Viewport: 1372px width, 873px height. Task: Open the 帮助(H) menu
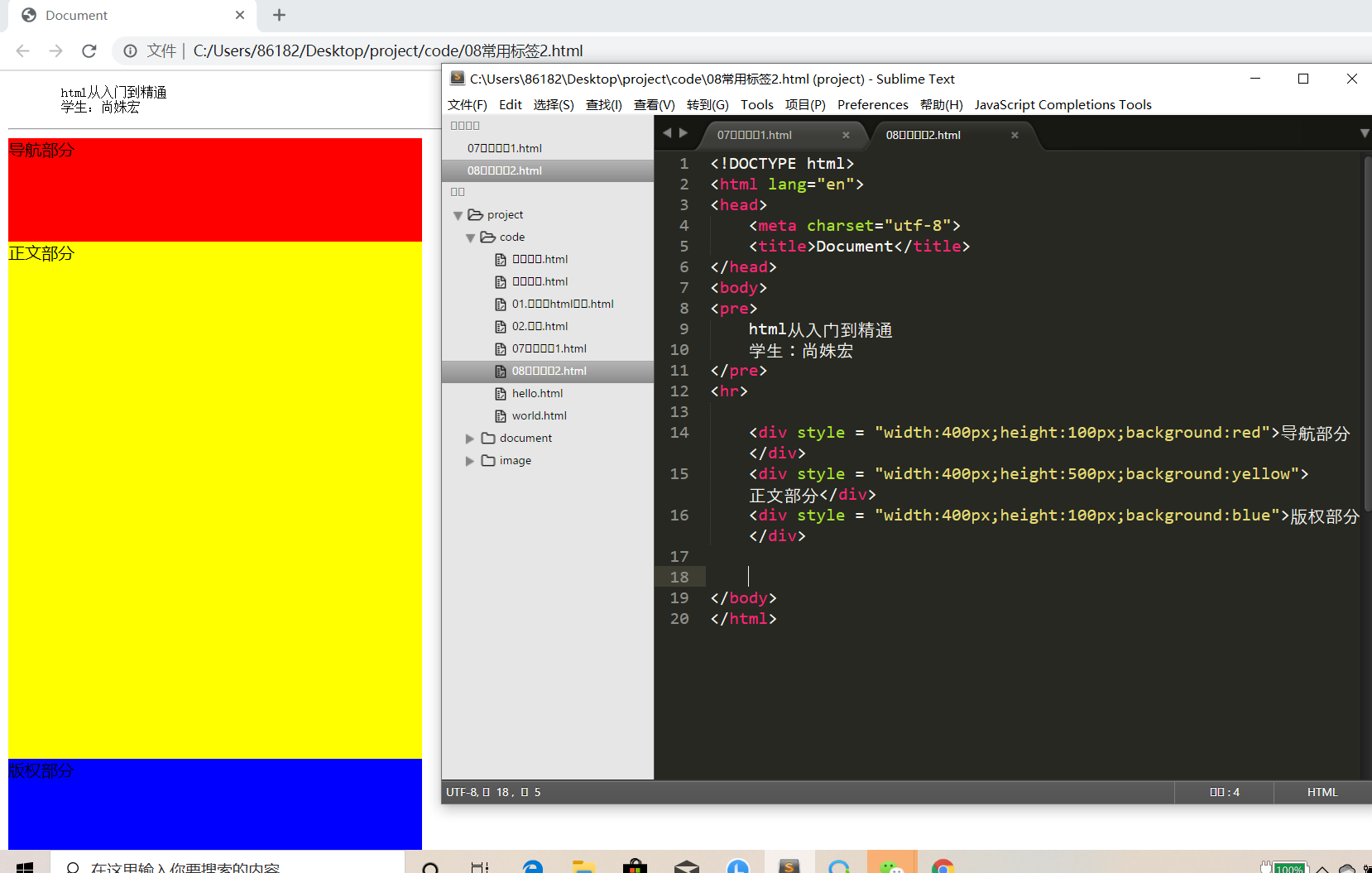point(942,104)
